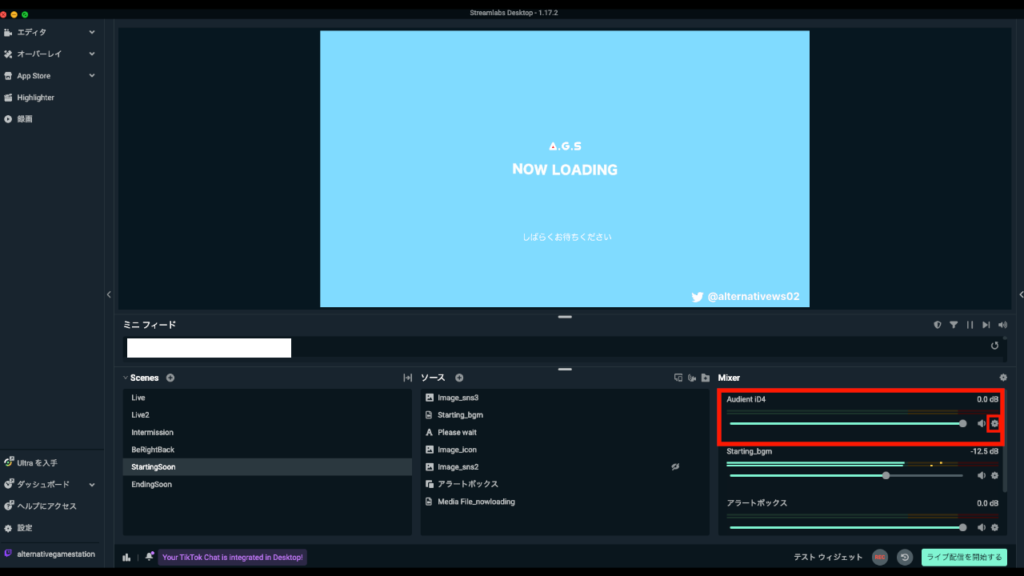The width and height of the screenshot is (1024, 576).
Task: Mute the Audient iD4 audio source
Action: click(981, 424)
